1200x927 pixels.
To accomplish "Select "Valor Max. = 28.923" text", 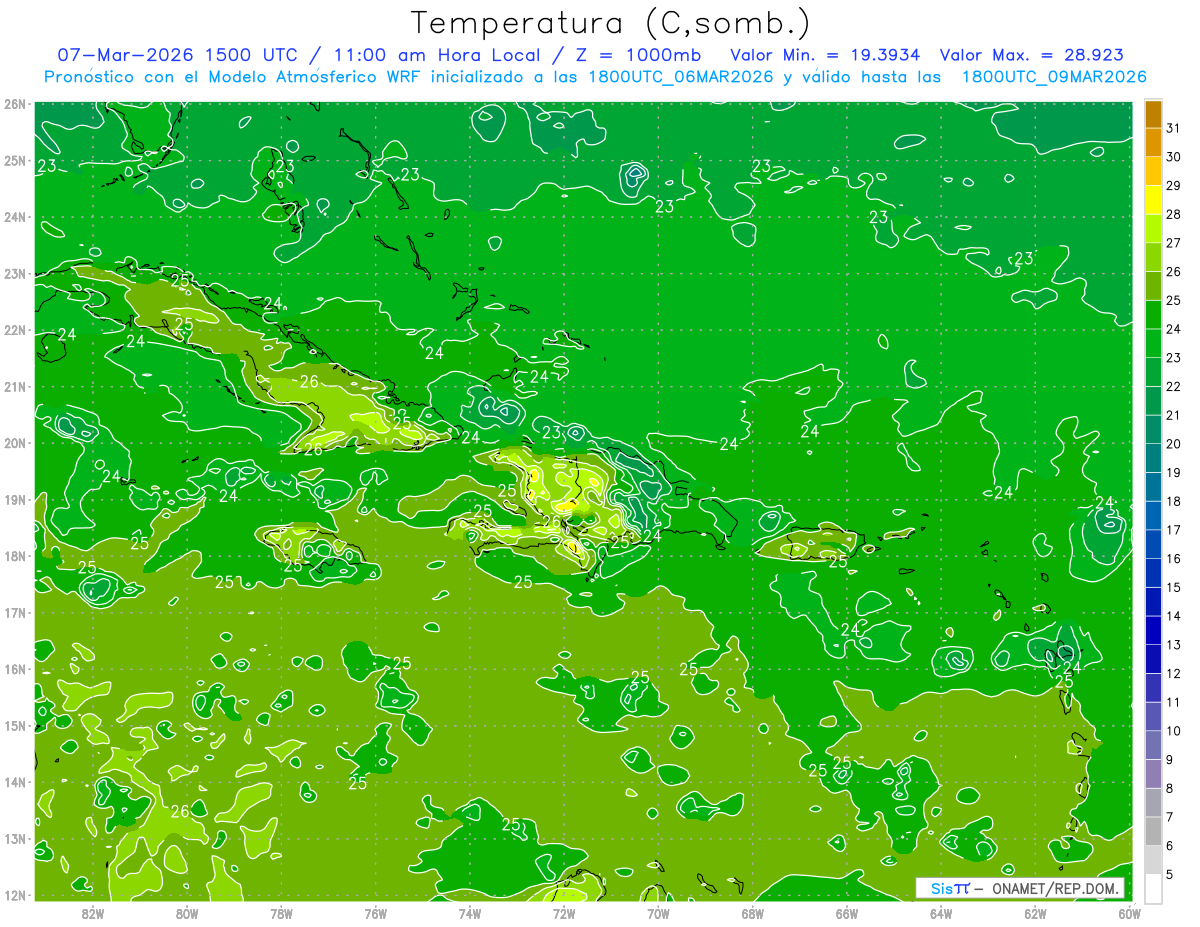I will (1031, 55).
